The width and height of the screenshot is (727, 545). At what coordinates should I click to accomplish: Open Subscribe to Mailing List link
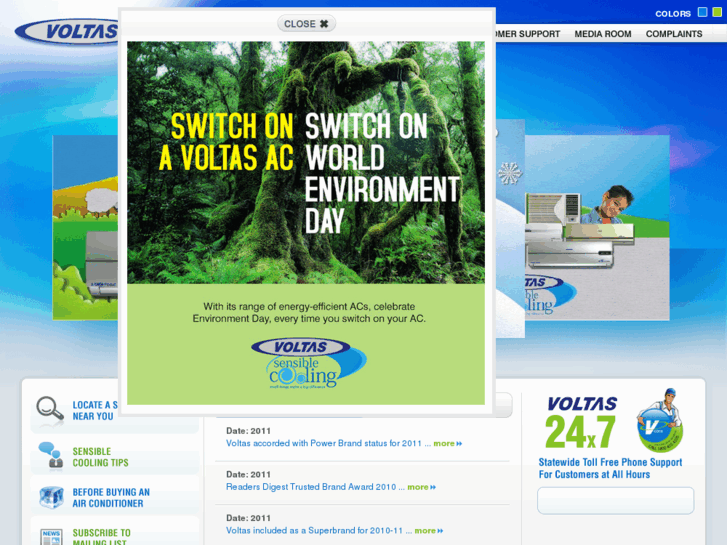tap(102, 537)
